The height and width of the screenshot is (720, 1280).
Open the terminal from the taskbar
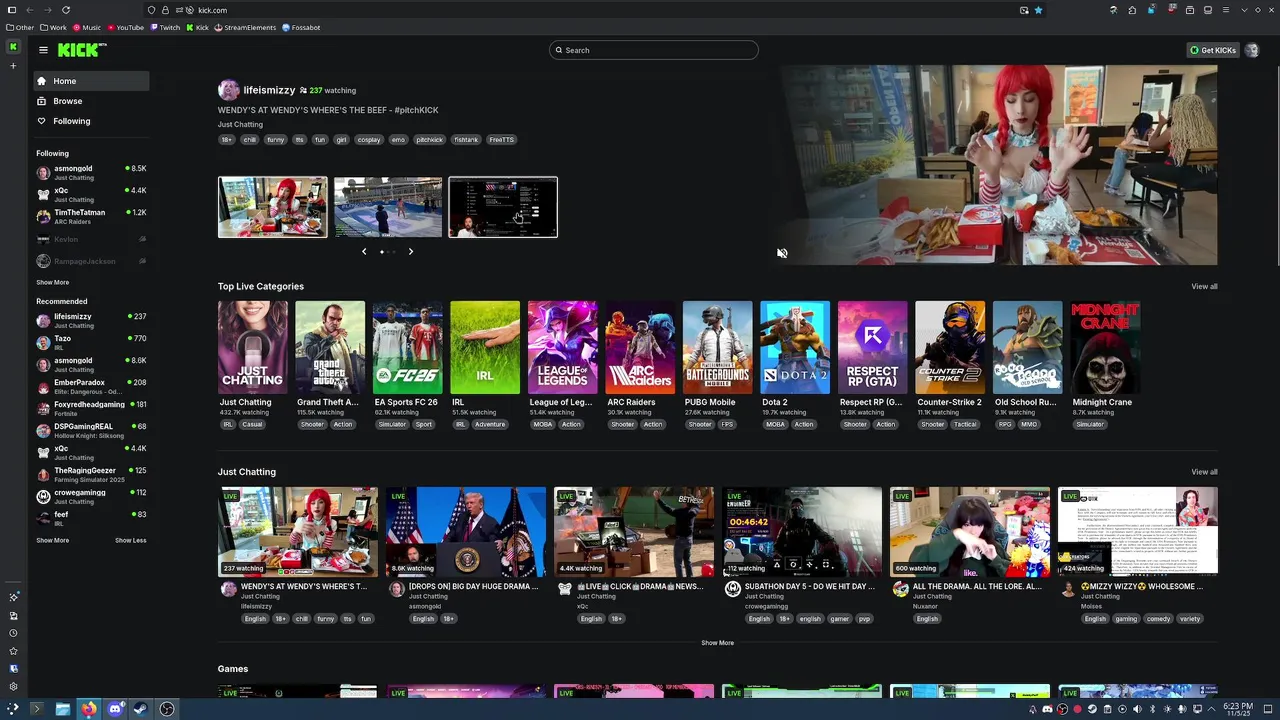pos(37,709)
